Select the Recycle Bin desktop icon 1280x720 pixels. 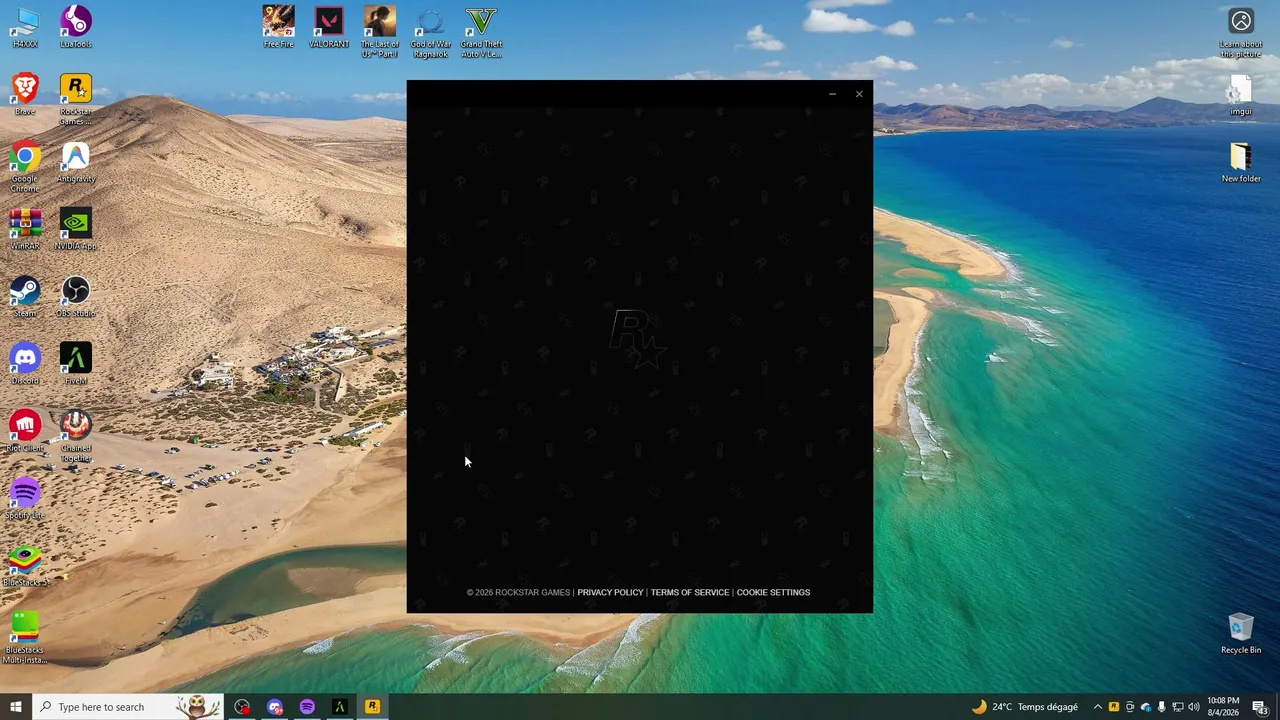1241,634
